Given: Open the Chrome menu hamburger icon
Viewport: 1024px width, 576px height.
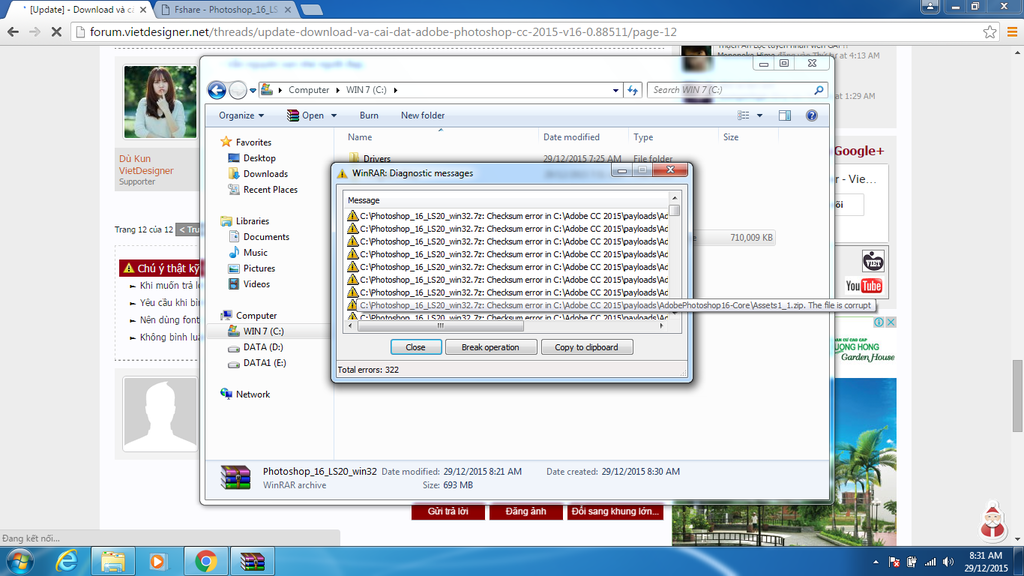Looking at the screenshot, I should [1012, 32].
